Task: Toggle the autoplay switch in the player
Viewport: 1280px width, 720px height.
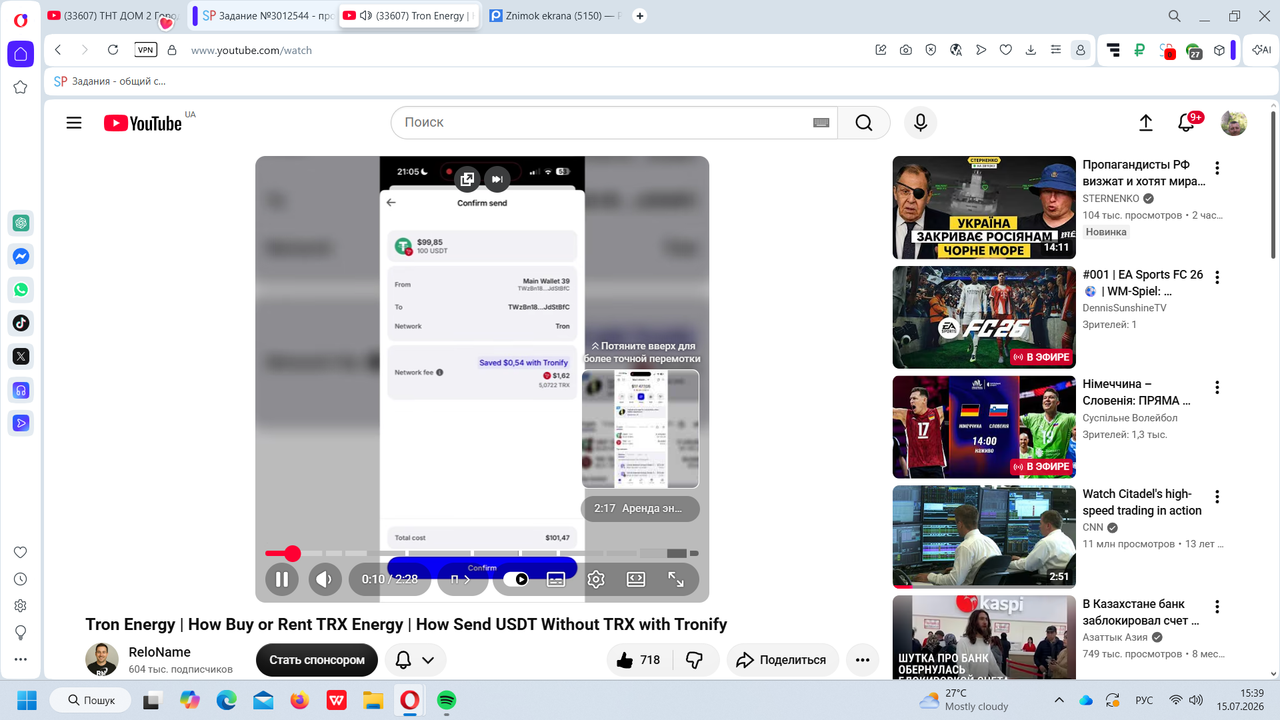Action: (516, 579)
